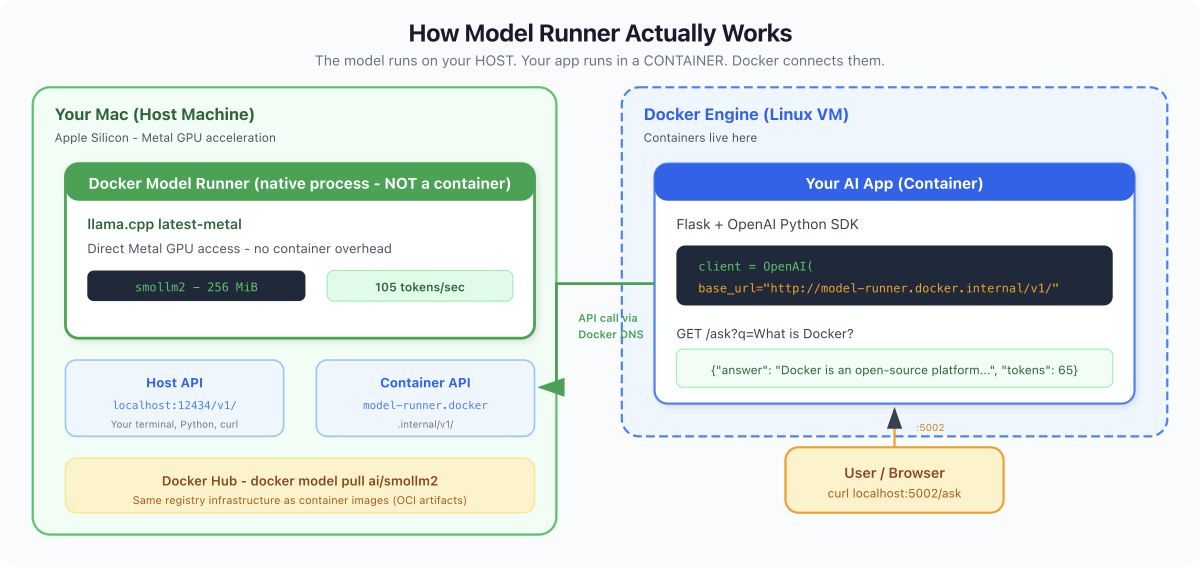The height and width of the screenshot is (568, 1200).
Task: Click the ':5002' port label
Action: pos(930,428)
